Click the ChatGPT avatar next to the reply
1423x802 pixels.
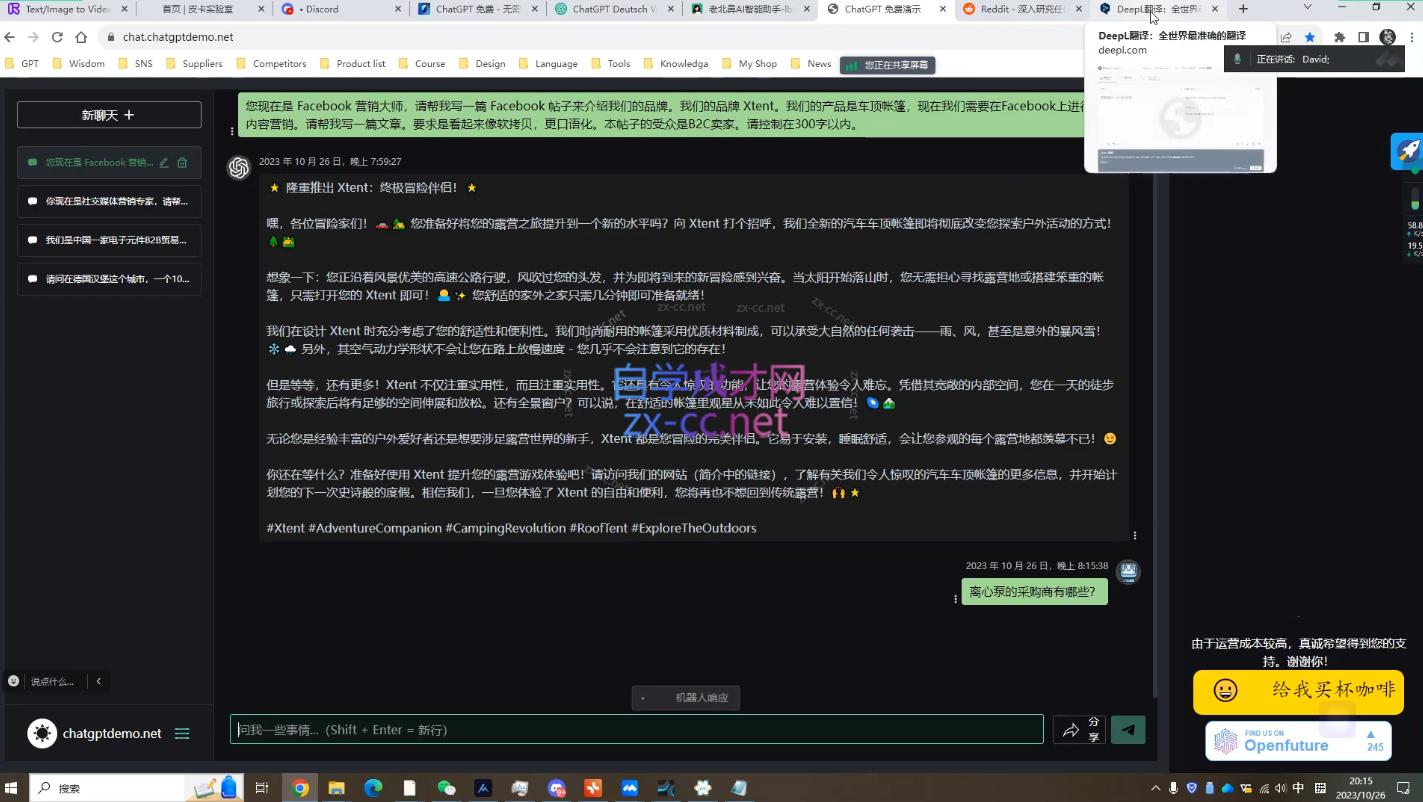click(238, 168)
